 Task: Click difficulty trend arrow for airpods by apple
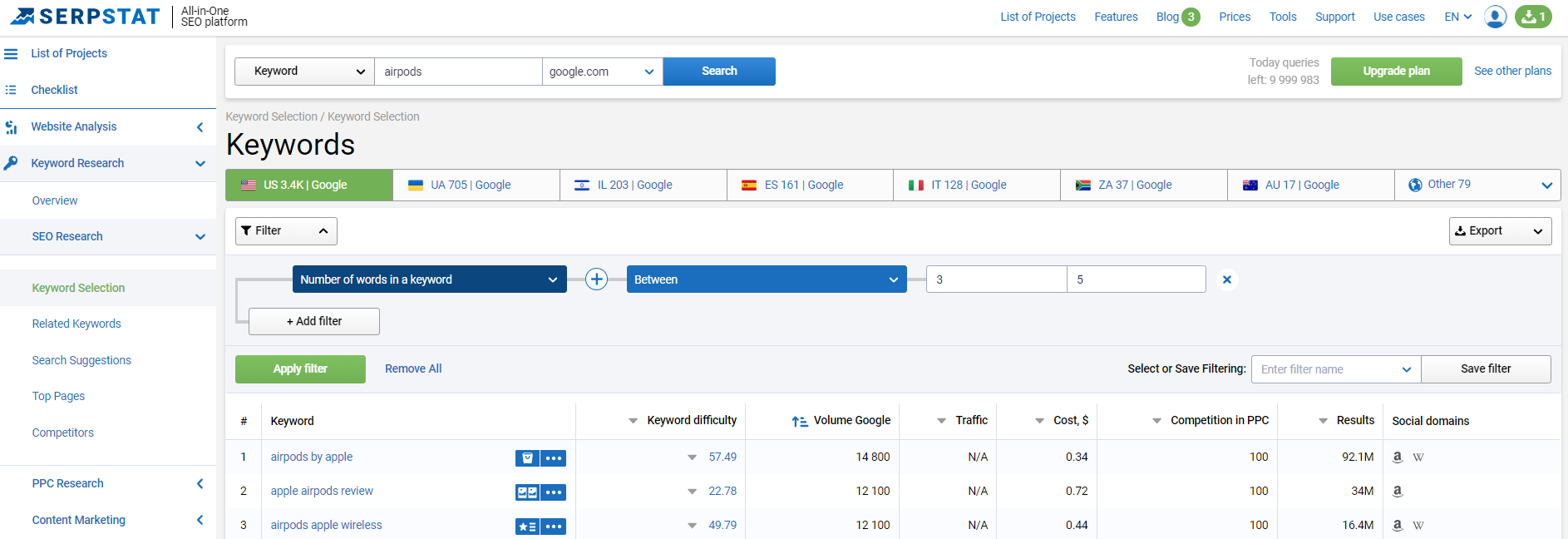point(692,457)
